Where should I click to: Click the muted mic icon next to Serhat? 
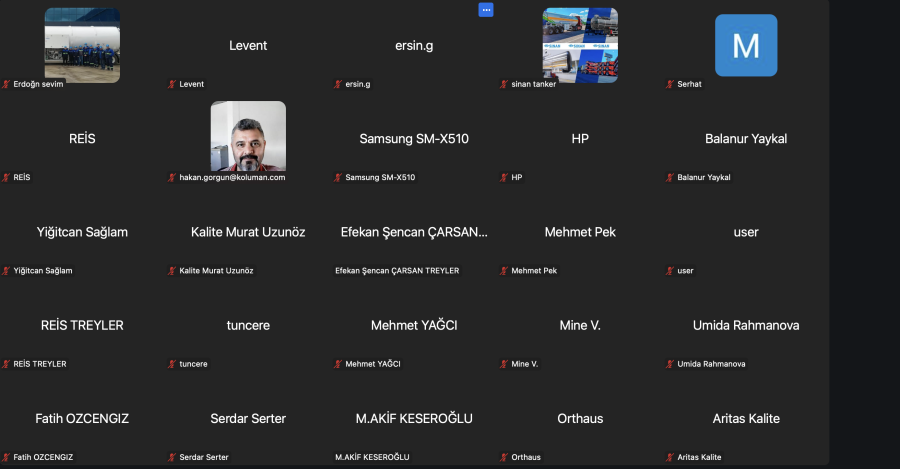click(670, 85)
